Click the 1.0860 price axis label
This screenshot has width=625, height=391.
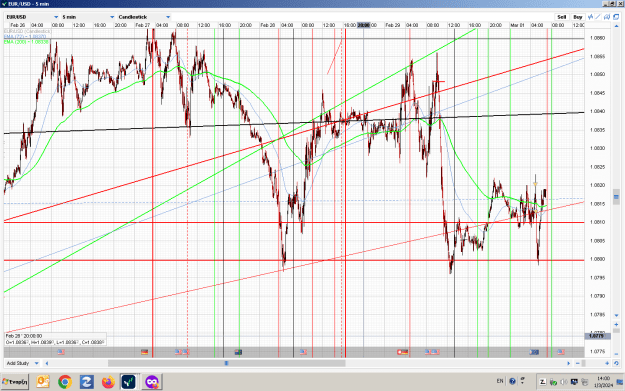pos(597,38)
